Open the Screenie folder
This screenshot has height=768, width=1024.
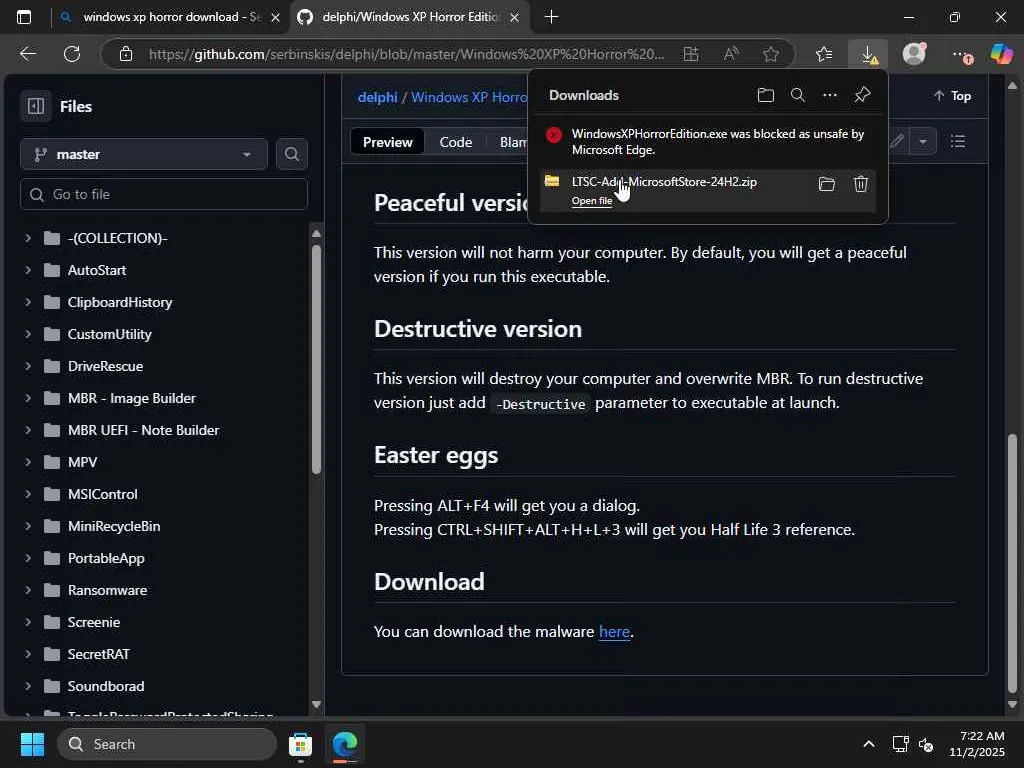[93, 622]
